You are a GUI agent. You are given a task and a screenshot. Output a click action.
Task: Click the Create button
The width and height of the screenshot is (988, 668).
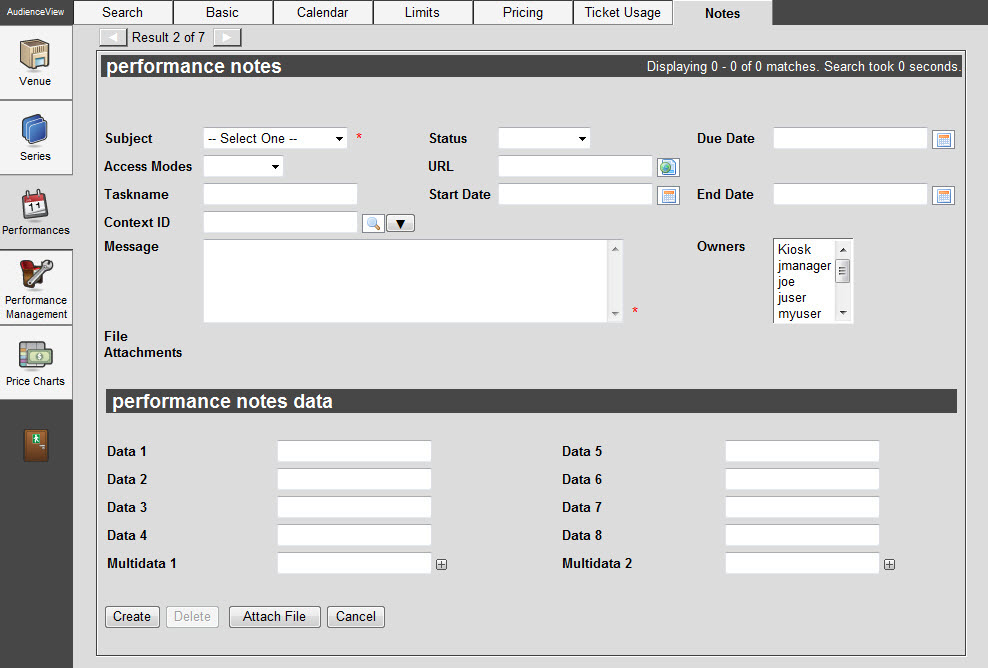pos(132,616)
